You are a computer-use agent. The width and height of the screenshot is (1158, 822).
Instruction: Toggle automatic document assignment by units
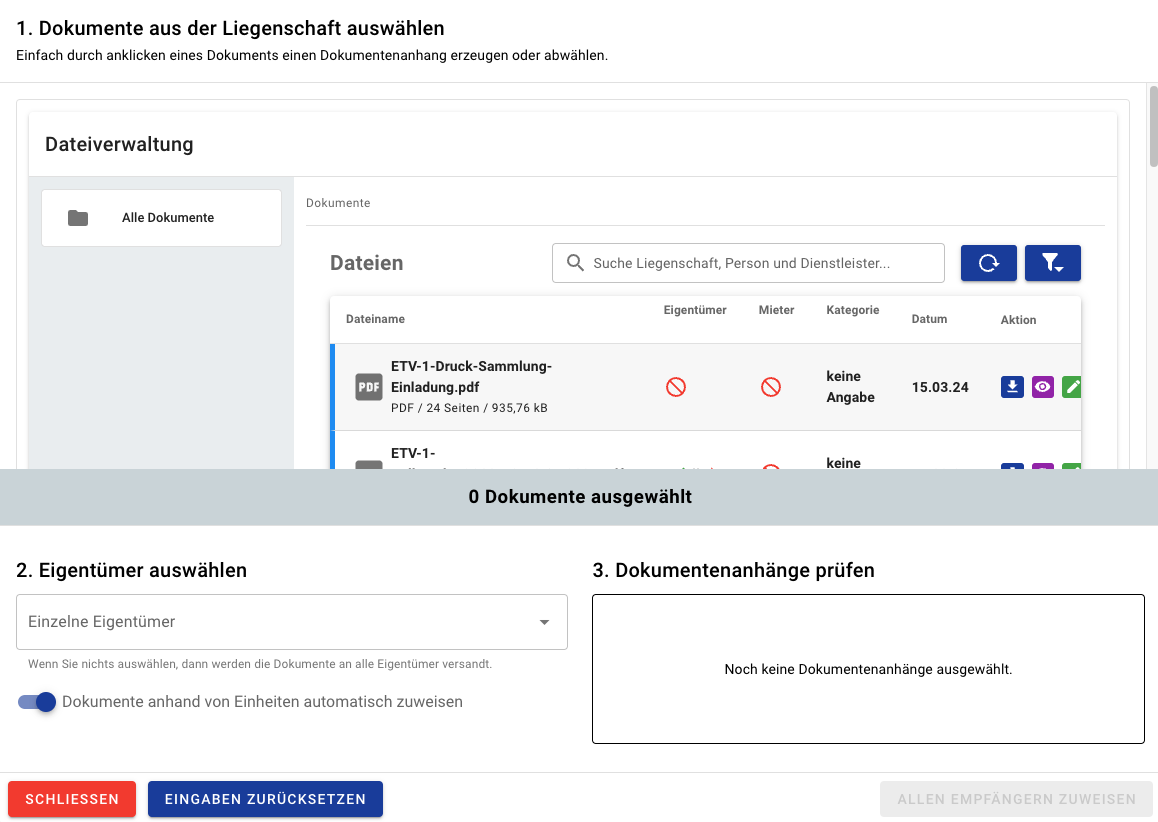point(37,702)
